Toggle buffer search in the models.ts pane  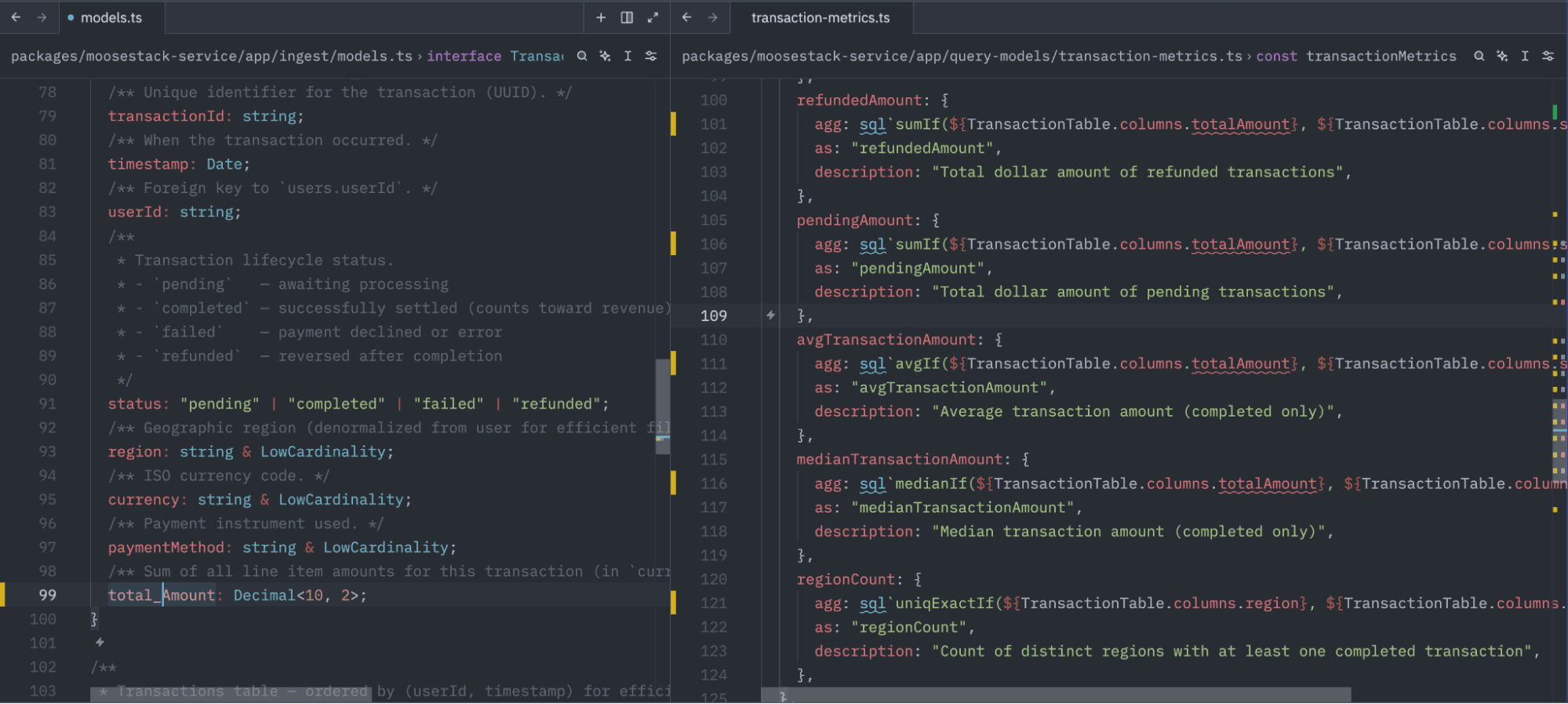click(582, 56)
